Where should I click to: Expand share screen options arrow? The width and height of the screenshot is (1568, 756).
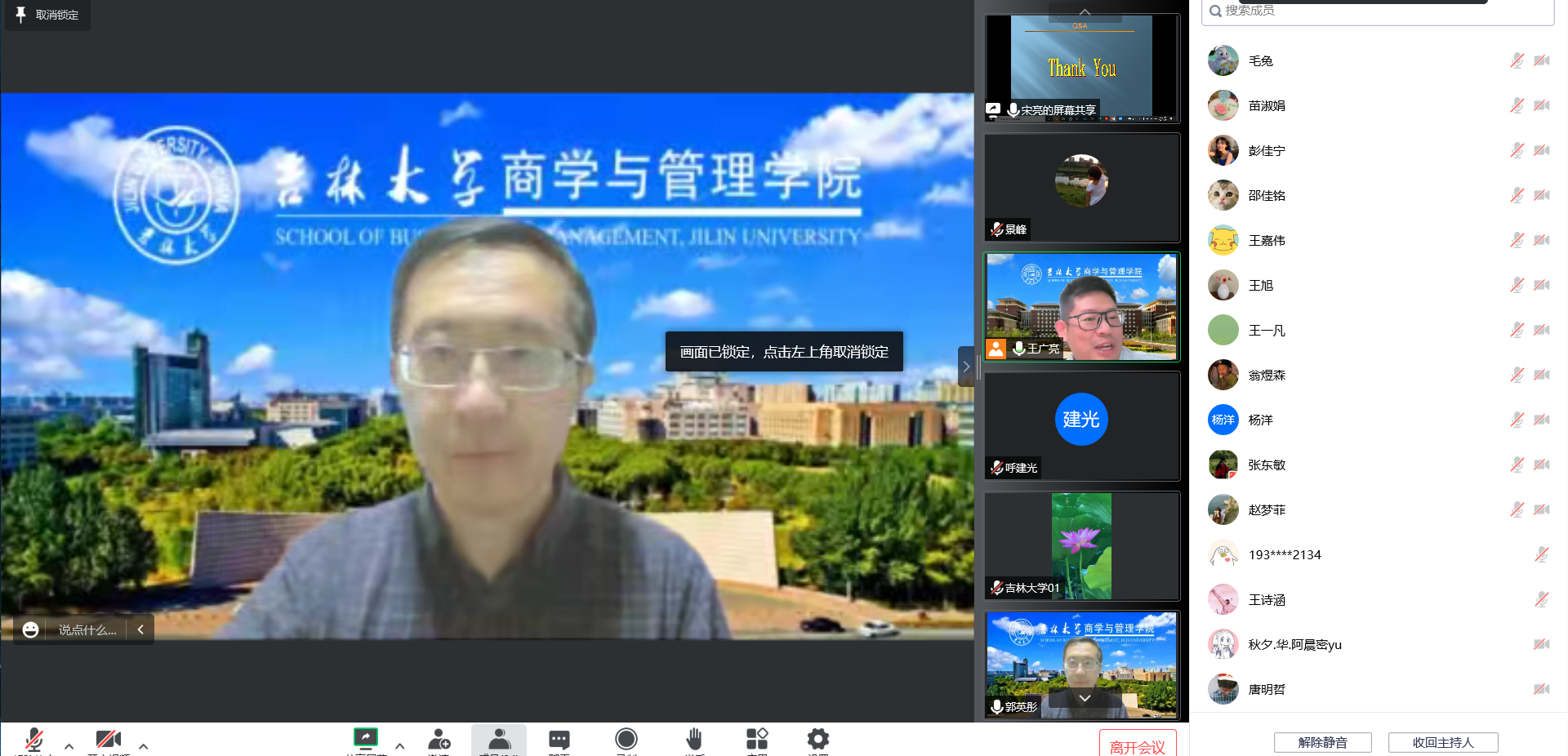(400, 745)
